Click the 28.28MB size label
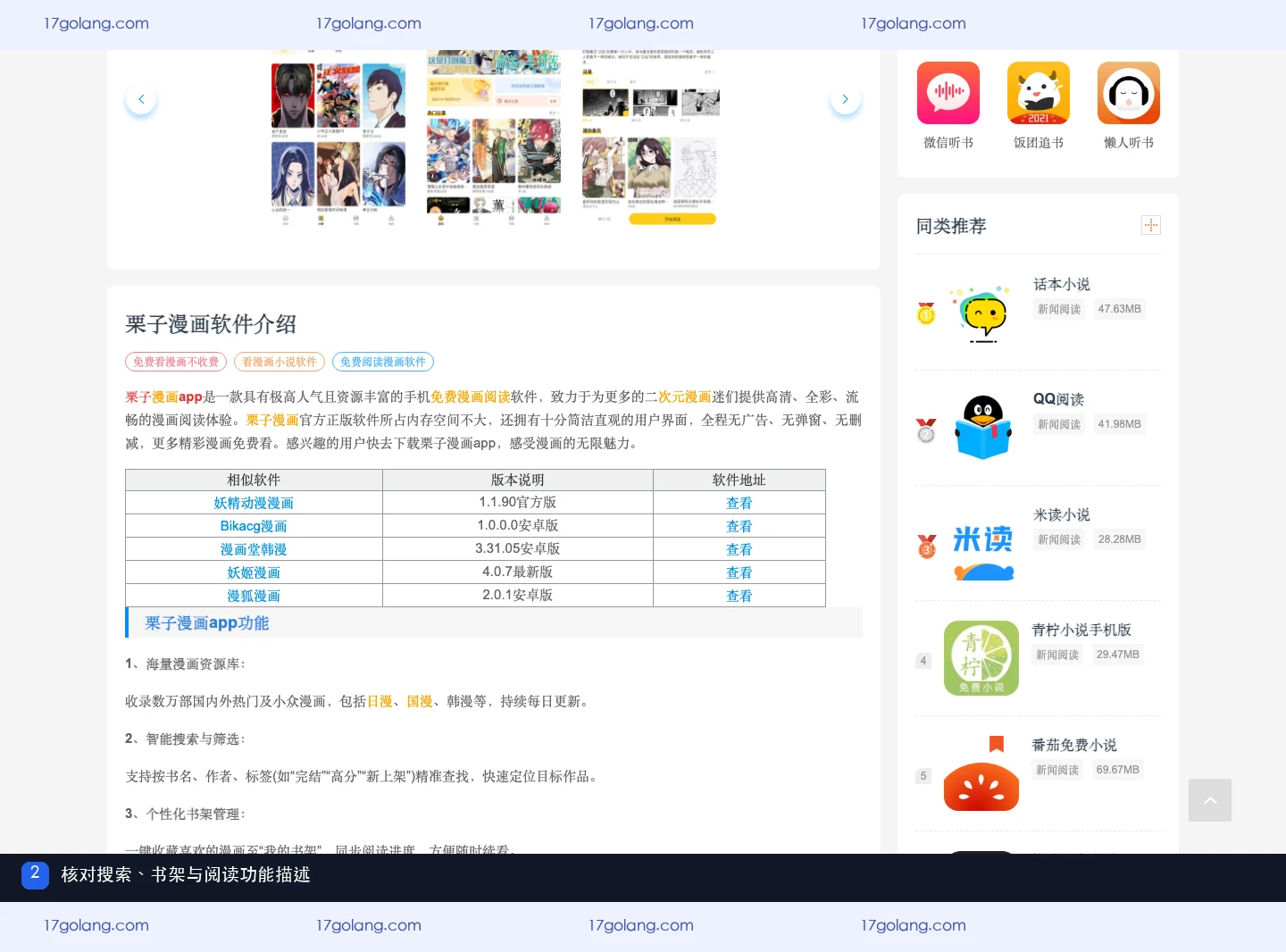The image size is (1286, 952). 1120,539
